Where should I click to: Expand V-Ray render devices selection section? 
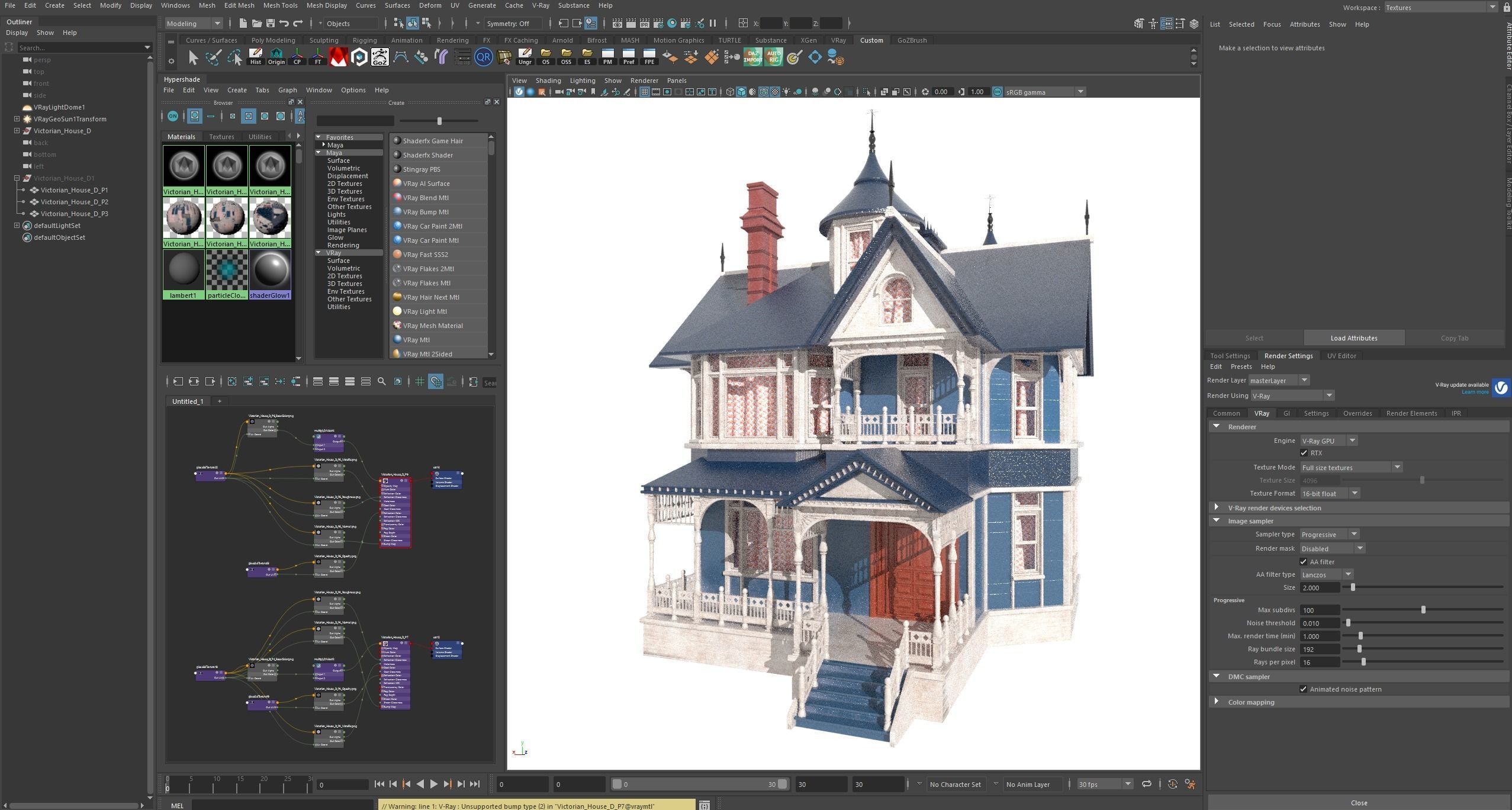point(1359,508)
